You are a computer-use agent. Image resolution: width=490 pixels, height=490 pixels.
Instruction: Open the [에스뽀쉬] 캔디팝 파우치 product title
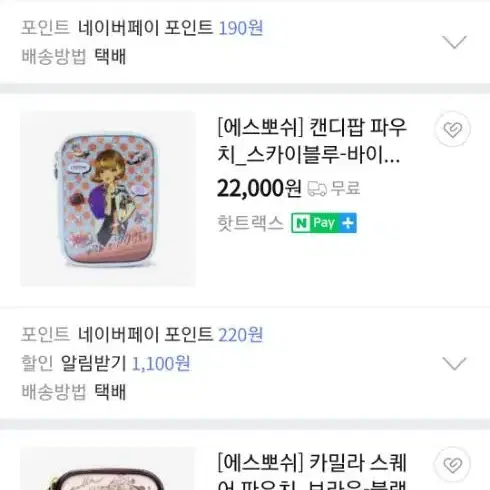tap(312, 141)
